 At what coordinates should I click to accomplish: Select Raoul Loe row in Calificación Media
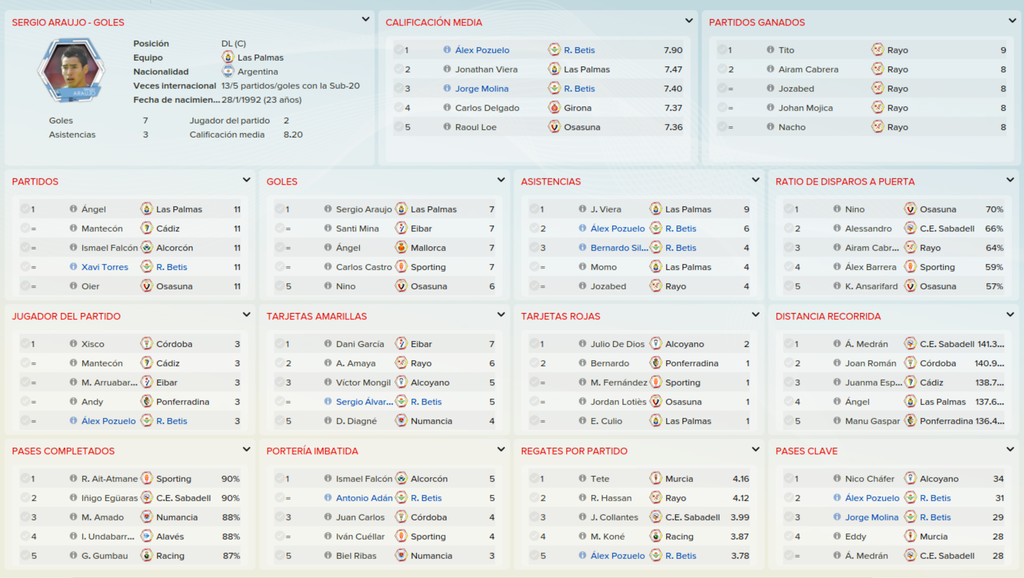538,127
